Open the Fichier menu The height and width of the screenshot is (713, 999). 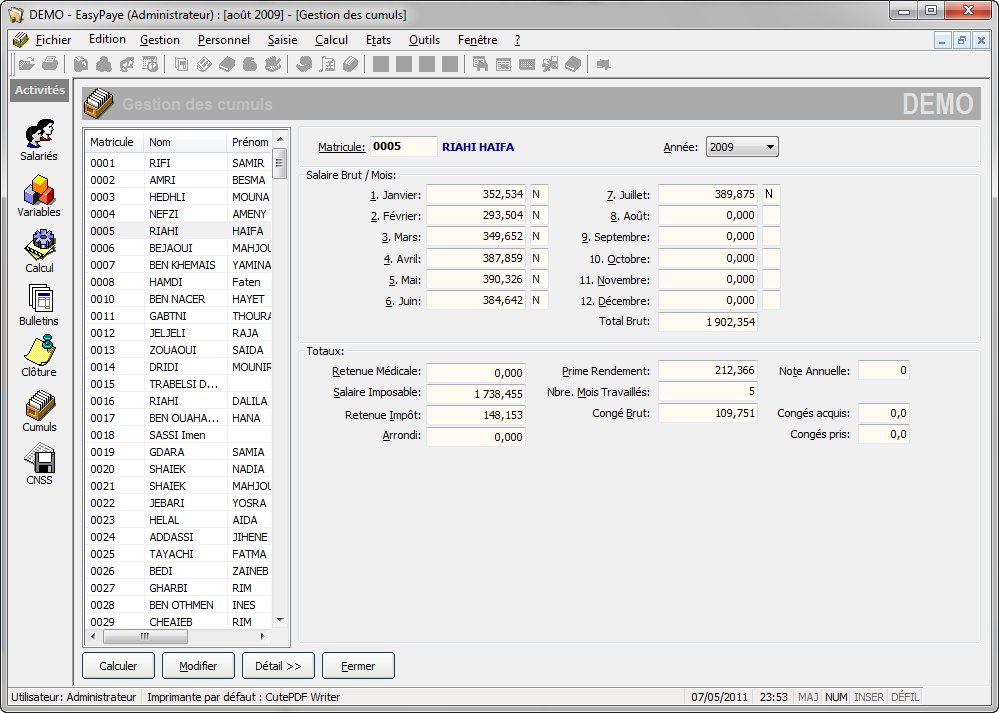pos(54,40)
